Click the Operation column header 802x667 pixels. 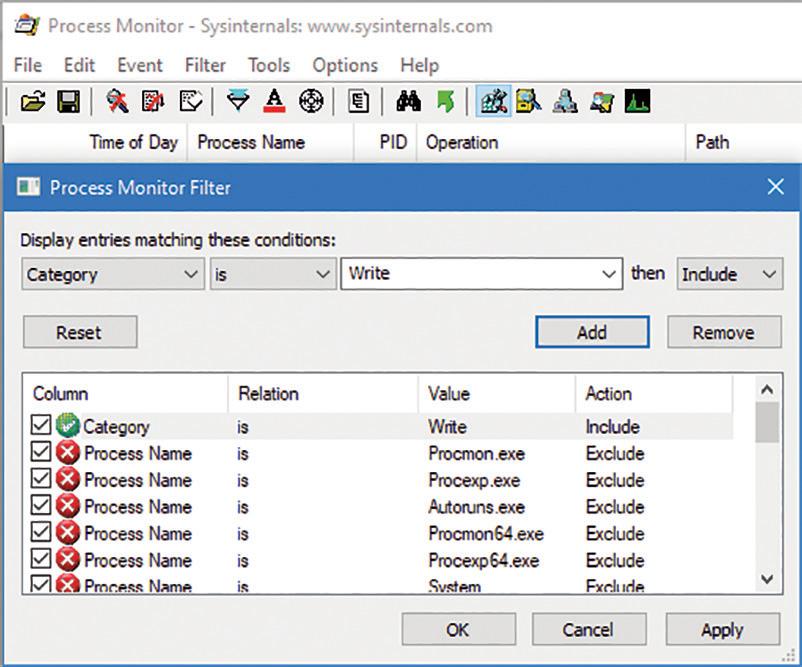[551, 142]
